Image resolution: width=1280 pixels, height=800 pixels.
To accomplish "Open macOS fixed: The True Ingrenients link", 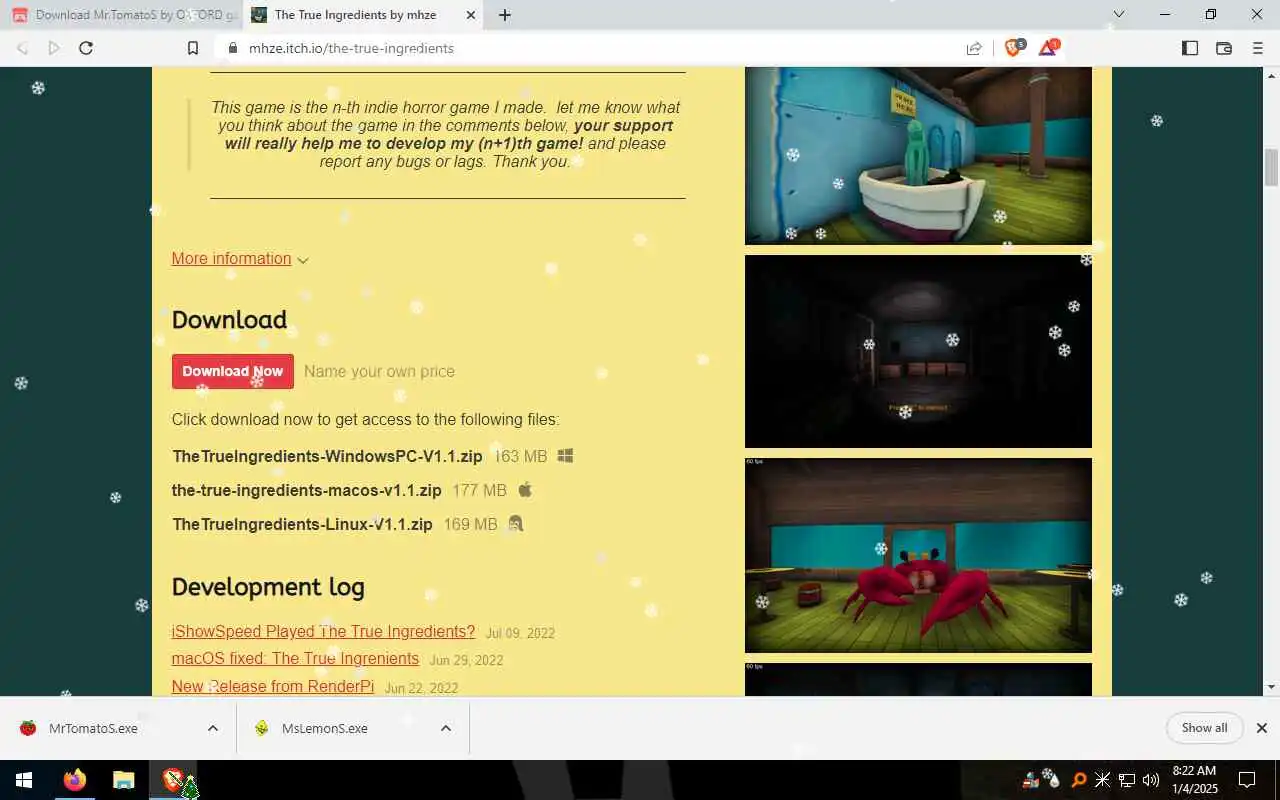I will 295,659.
